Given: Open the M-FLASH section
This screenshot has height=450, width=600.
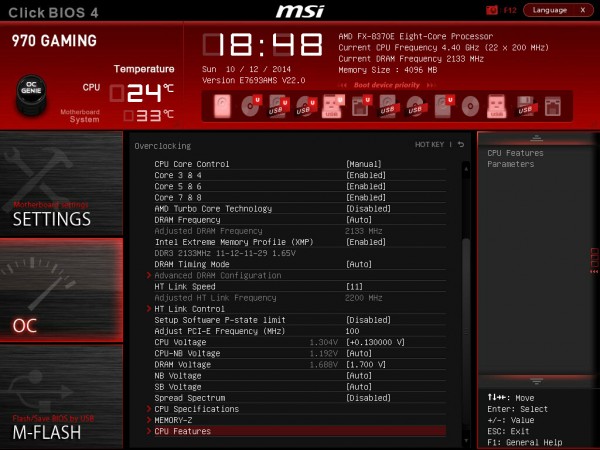Looking at the screenshot, I should (61, 396).
